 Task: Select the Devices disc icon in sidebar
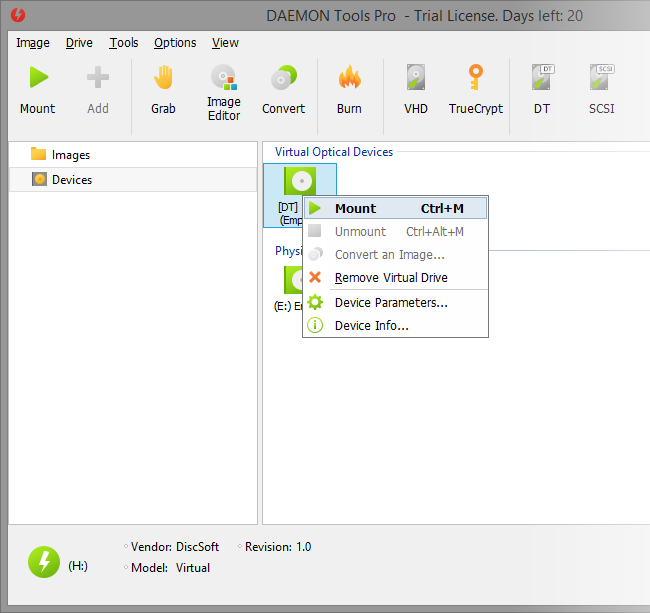pos(39,179)
